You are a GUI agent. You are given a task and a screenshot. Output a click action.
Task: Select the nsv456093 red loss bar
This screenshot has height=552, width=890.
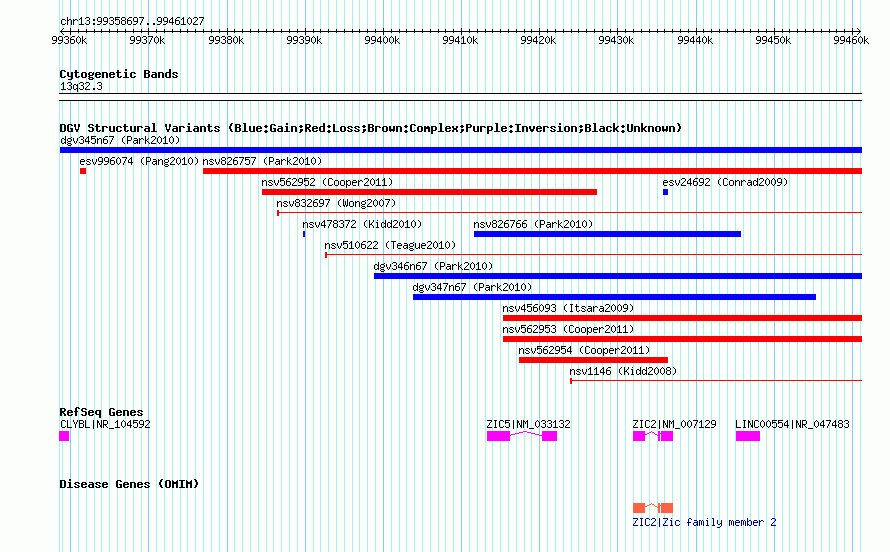(x=682, y=318)
